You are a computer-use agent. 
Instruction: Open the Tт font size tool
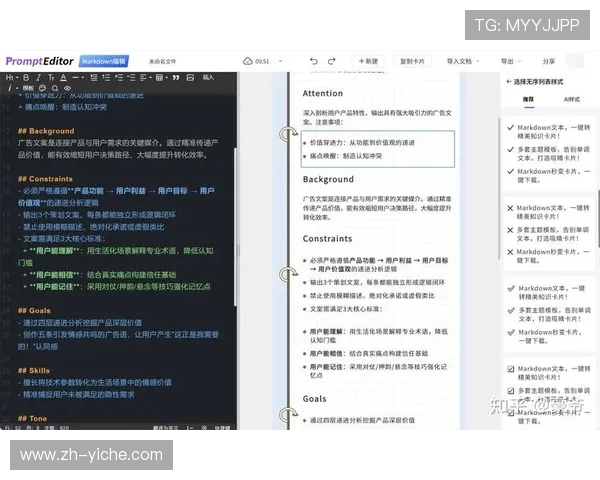tap(51, 78)
